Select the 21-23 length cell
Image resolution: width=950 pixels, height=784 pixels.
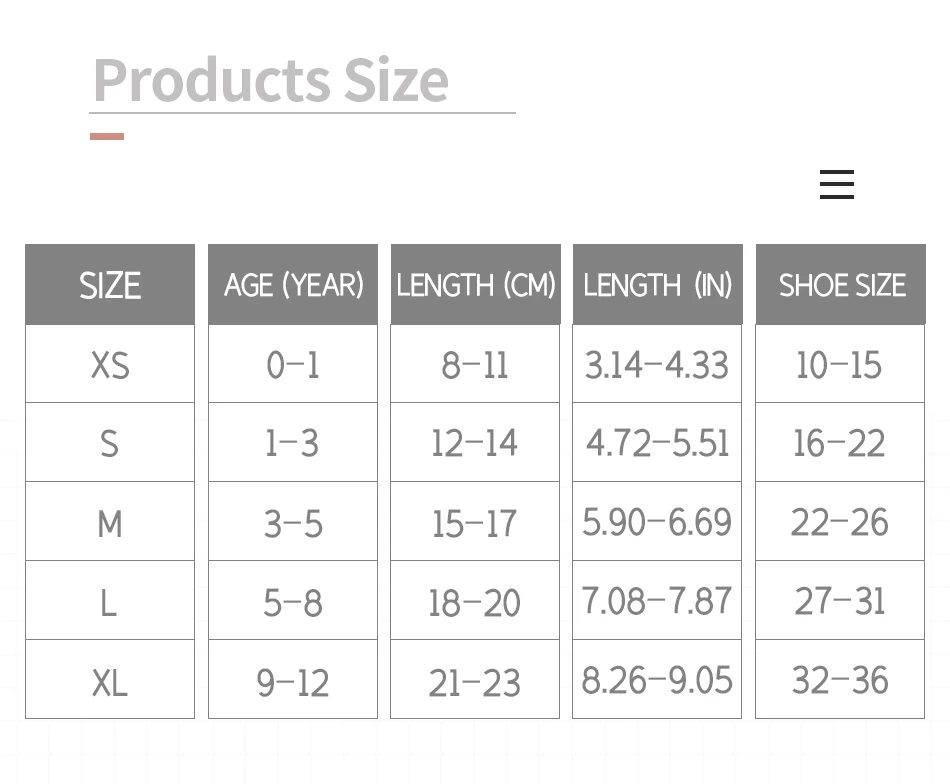click(x=475, y=681)
